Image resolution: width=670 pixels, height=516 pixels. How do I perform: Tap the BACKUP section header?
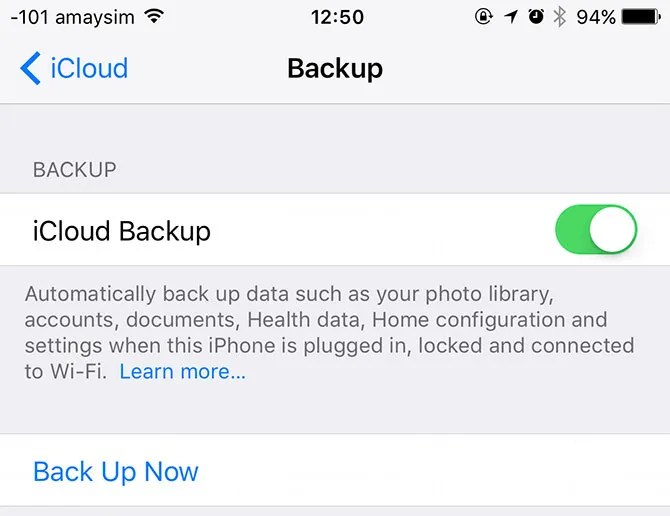pos(75,170)
